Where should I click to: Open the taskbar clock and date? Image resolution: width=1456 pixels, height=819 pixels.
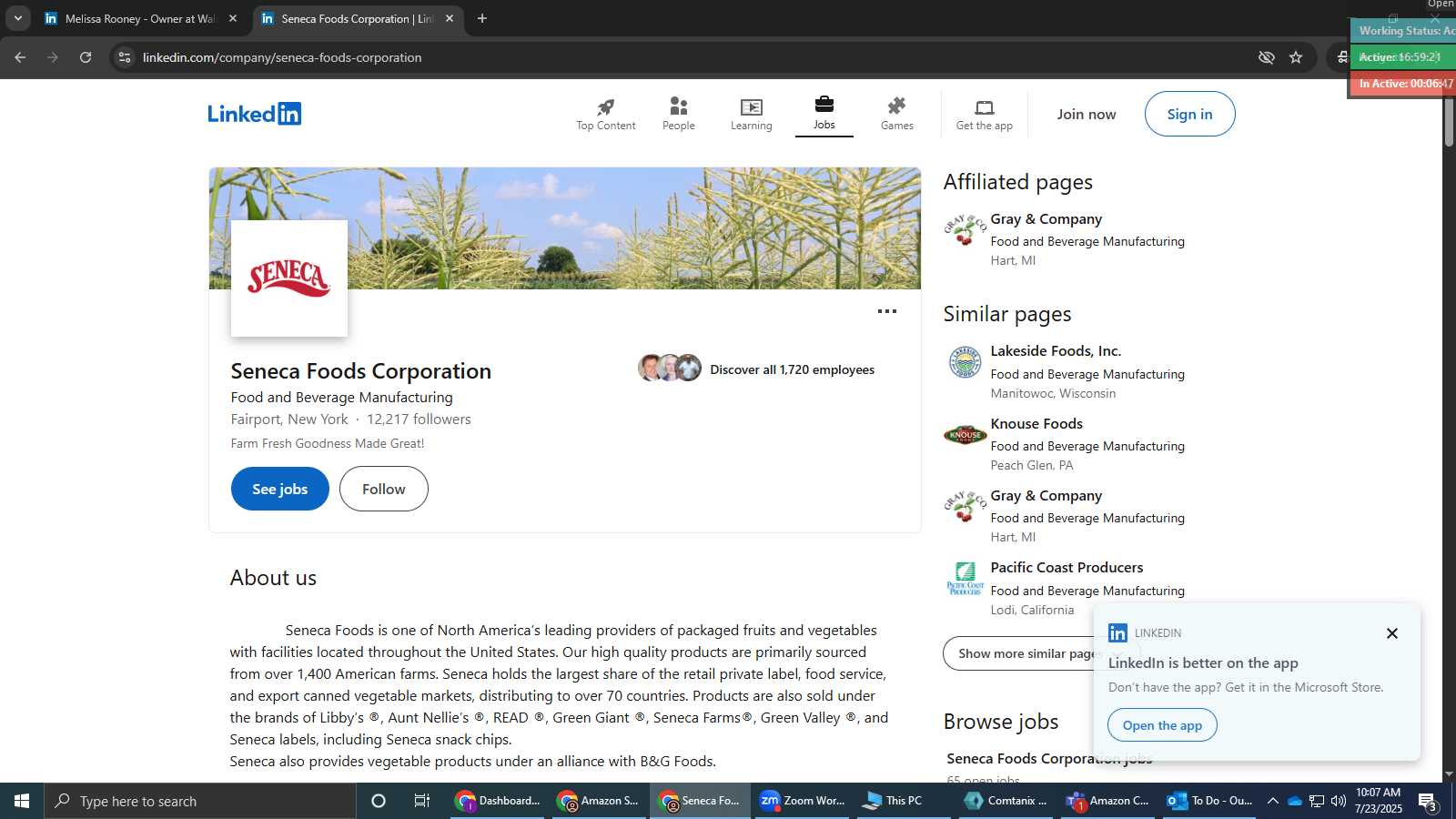1379,801
